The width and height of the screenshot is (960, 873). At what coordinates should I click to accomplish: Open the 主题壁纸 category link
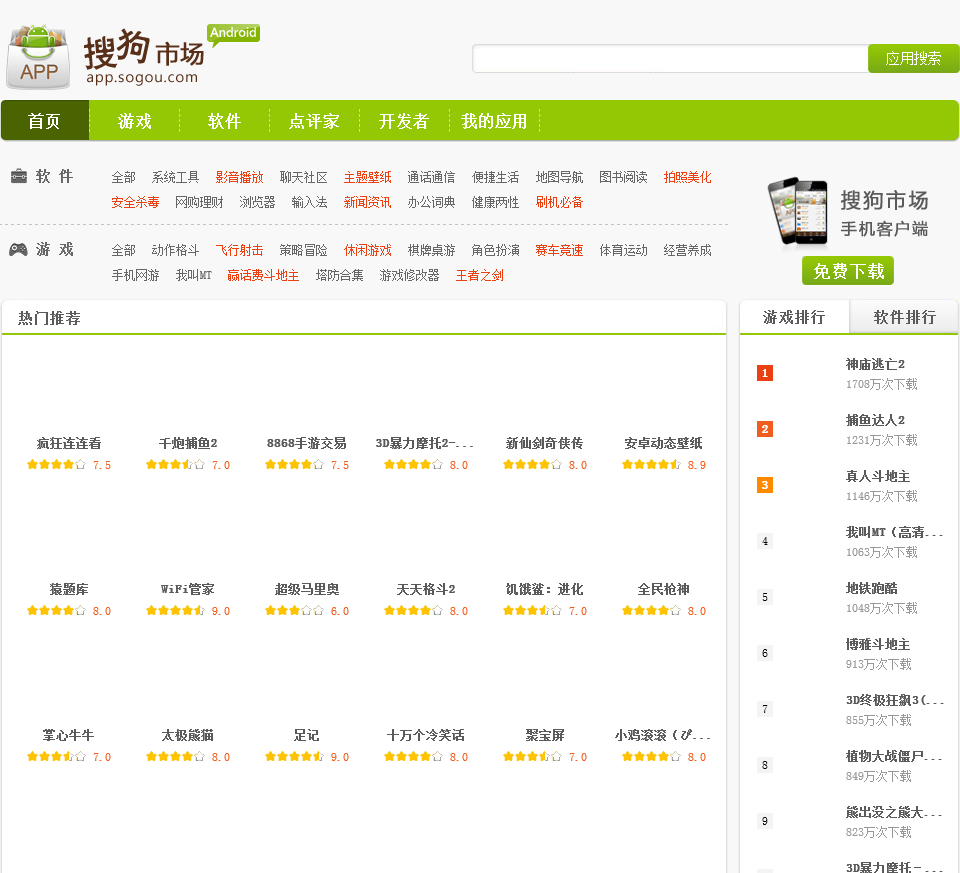(367, 178)
